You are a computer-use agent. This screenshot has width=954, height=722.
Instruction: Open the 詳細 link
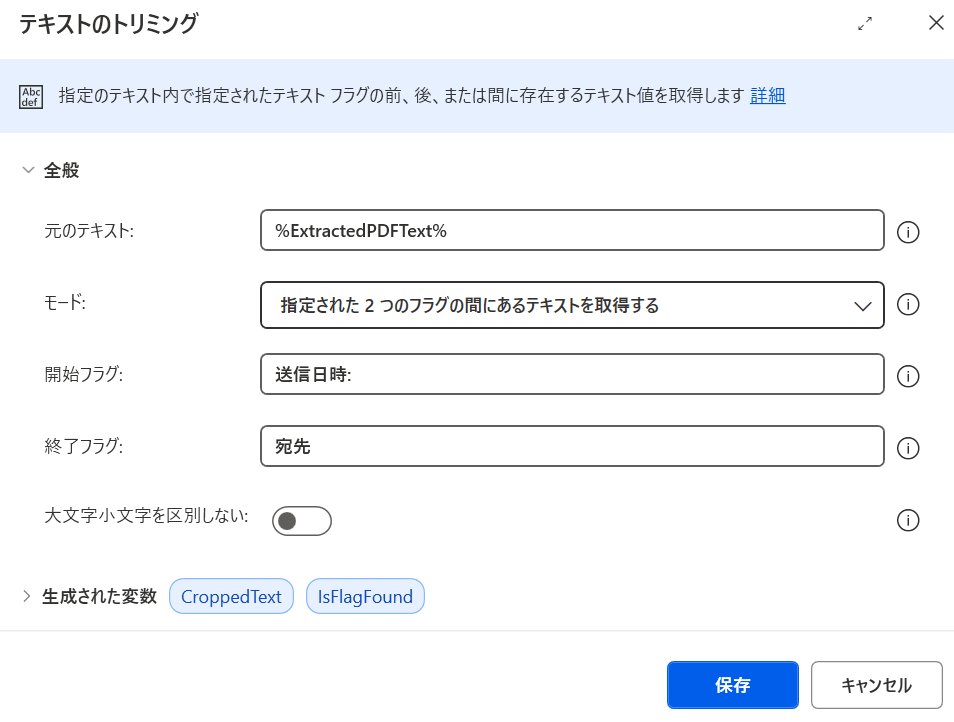pyautogui.click(x=768, y=95)
